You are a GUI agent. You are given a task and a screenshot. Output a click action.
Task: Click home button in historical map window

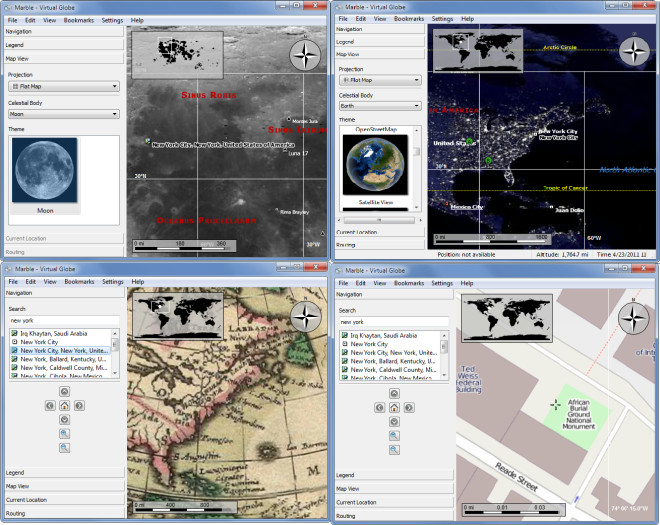(64, 405)
